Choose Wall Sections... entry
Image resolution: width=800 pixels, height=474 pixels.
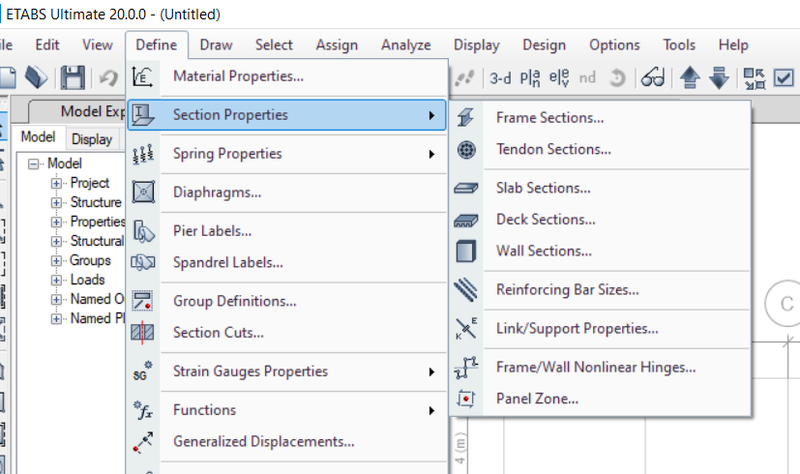[544, 251]
